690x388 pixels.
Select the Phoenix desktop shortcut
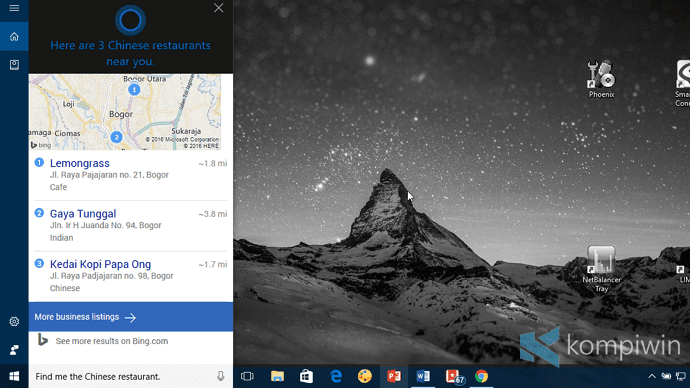pos(602,79)
